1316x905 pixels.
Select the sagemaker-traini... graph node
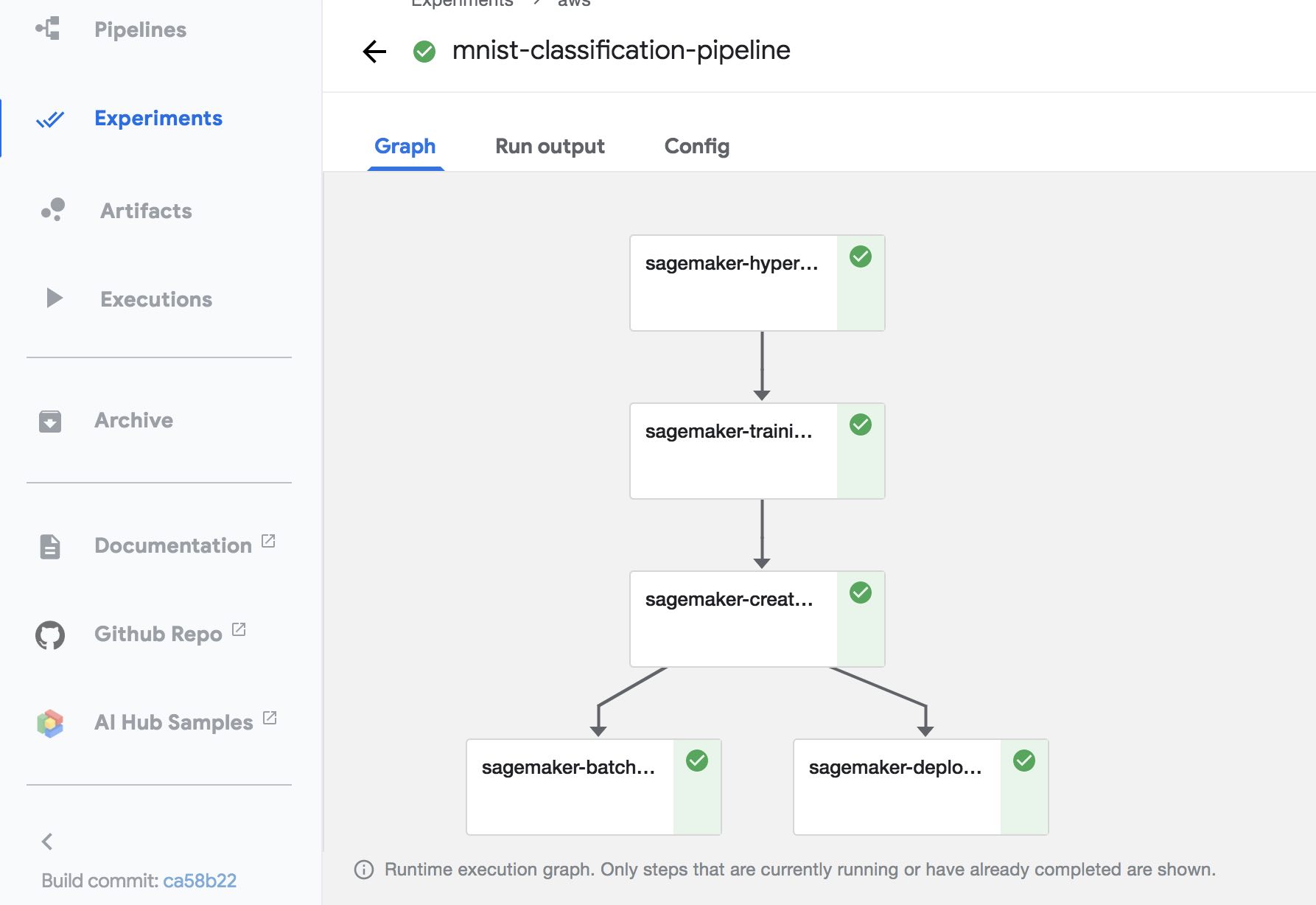point(757,451)
